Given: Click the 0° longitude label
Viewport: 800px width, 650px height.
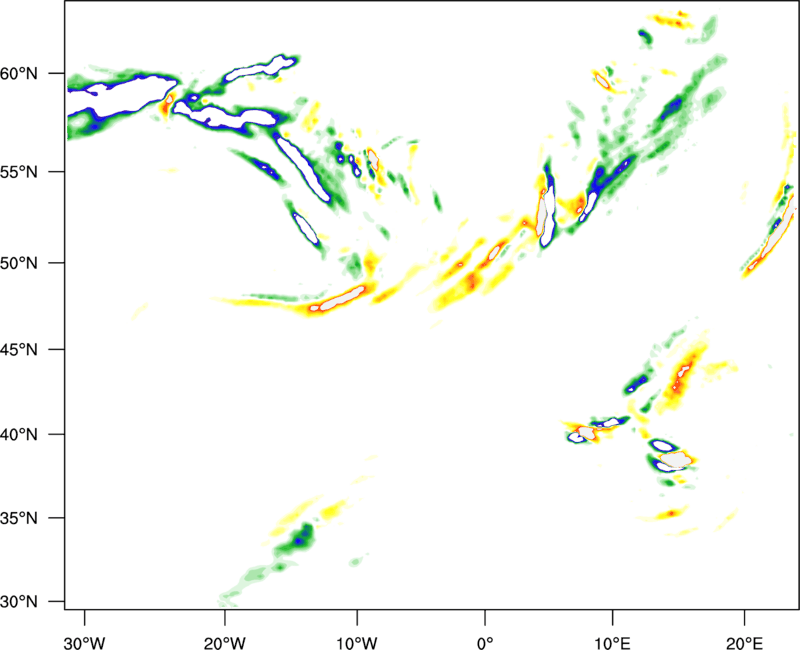Looking at the screenshot, I should [485, 640].
